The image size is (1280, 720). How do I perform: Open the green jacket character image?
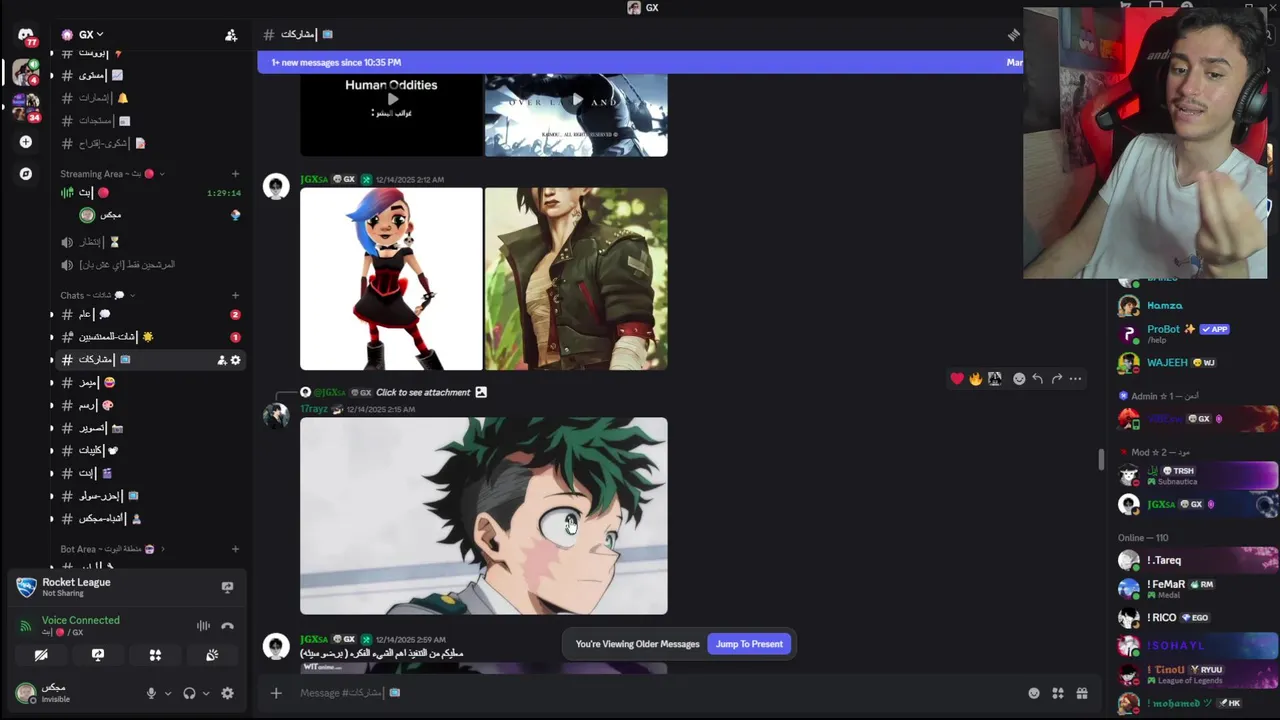[x=576, y=279]
